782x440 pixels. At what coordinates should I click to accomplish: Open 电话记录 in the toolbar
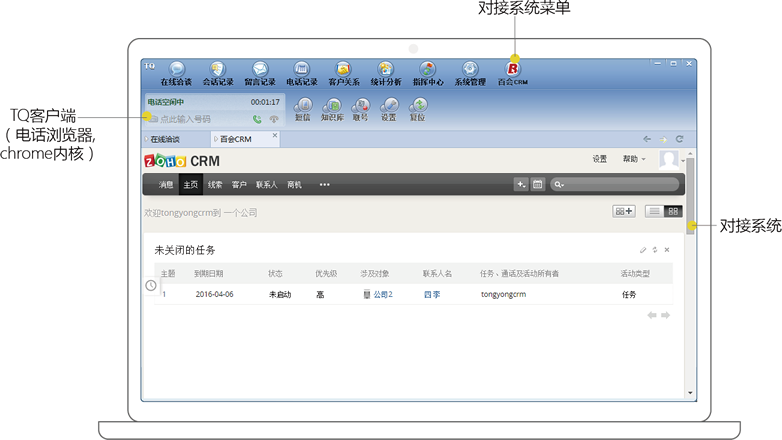(301, 71)
